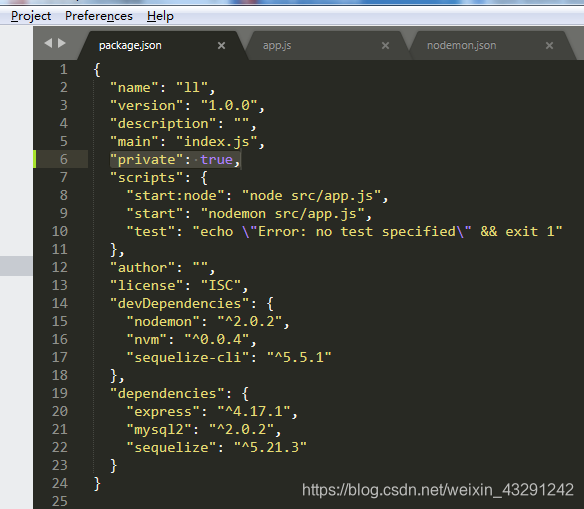584x509 pixels.
Task: Click line number 6 in gutter
Action: pos(64,159)
